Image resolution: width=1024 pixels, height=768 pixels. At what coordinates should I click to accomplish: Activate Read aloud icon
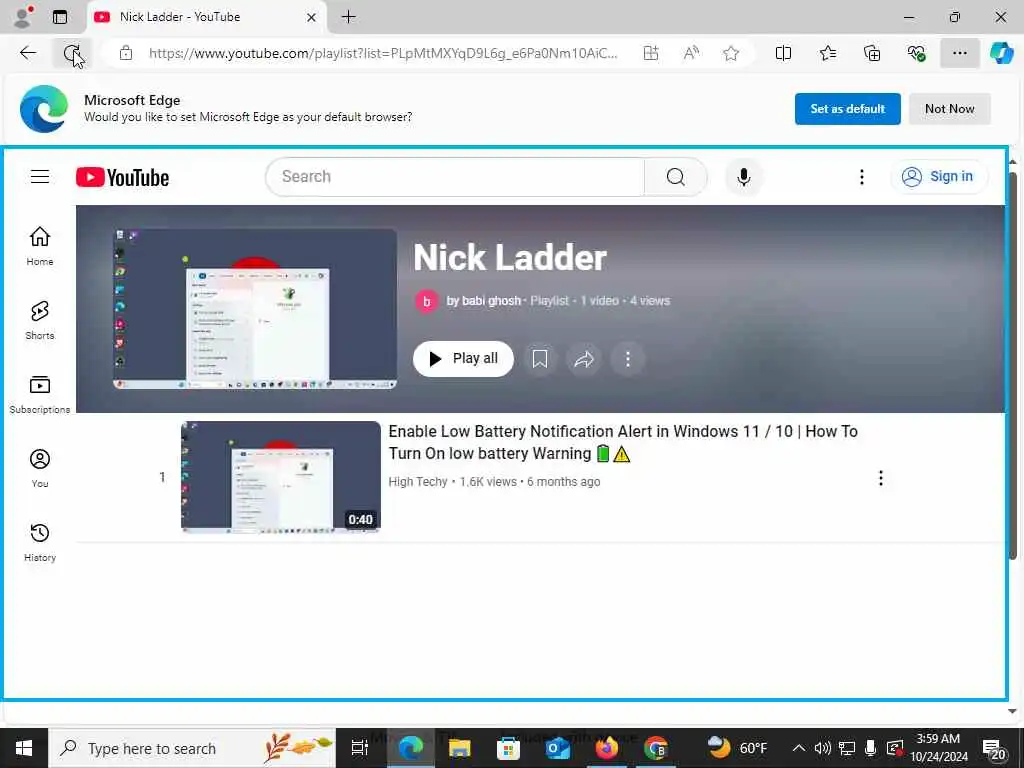[x=691, y=53]
